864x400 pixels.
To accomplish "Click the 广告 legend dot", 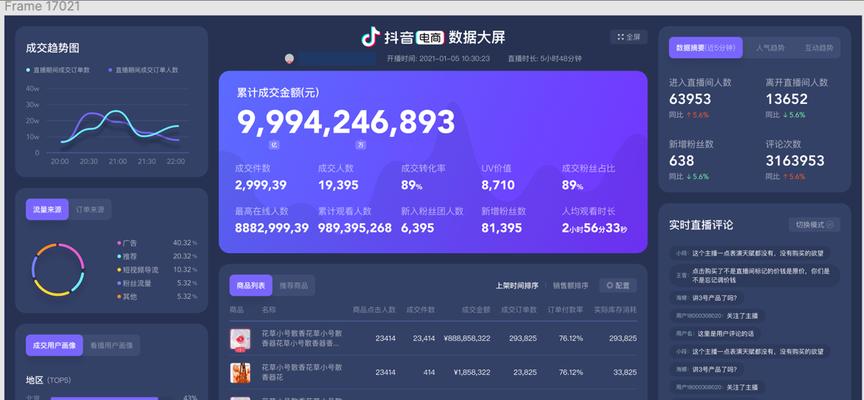I will (119, 242).
